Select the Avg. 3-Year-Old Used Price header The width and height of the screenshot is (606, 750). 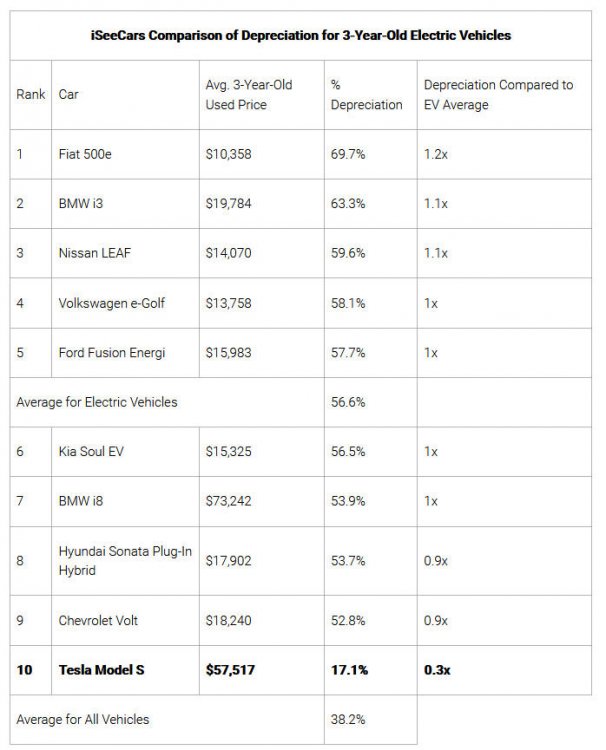coord(247,94)
